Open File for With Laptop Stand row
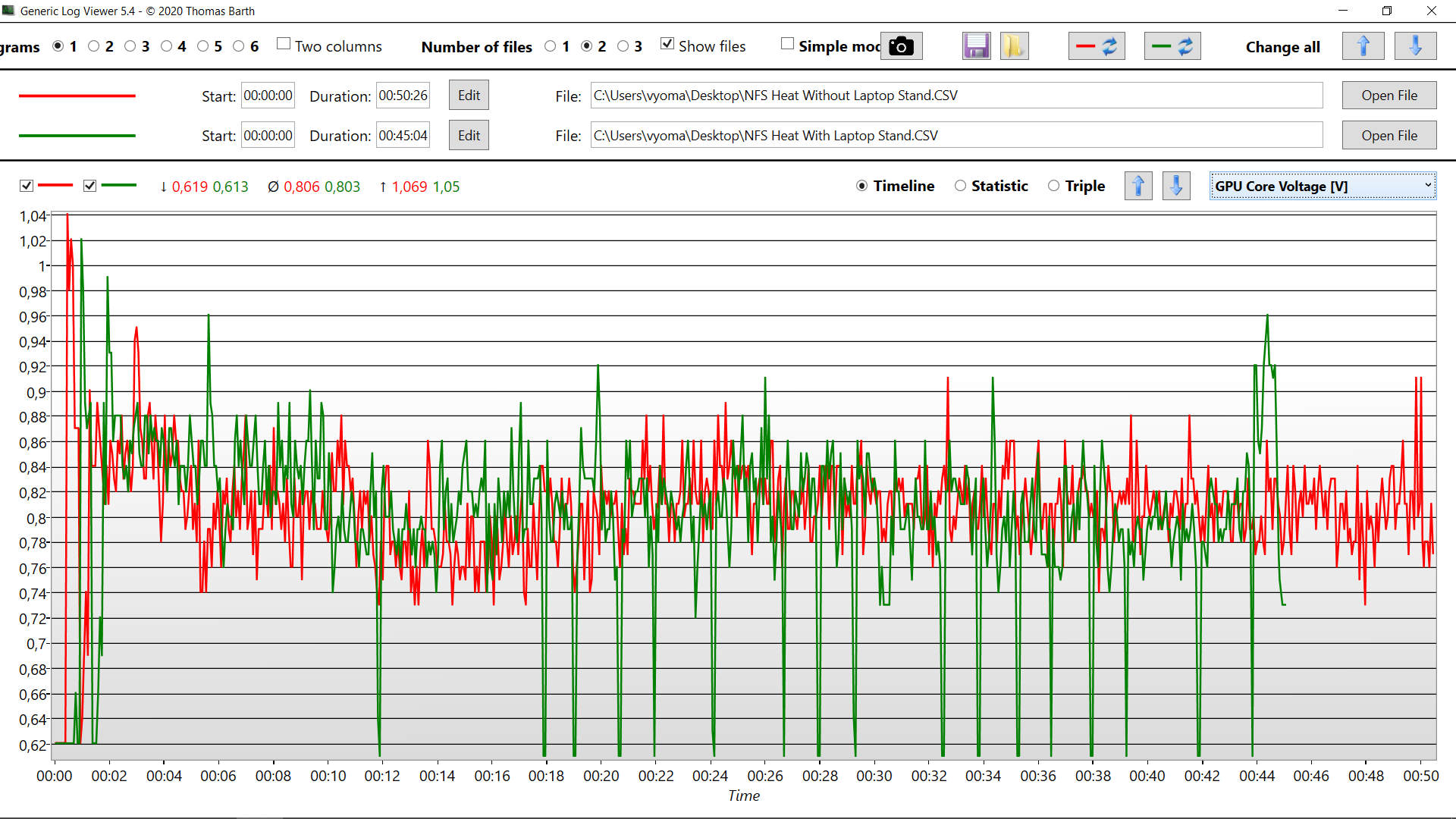Viewport: 1456px width, 819px height. [x=1389, y=136]
